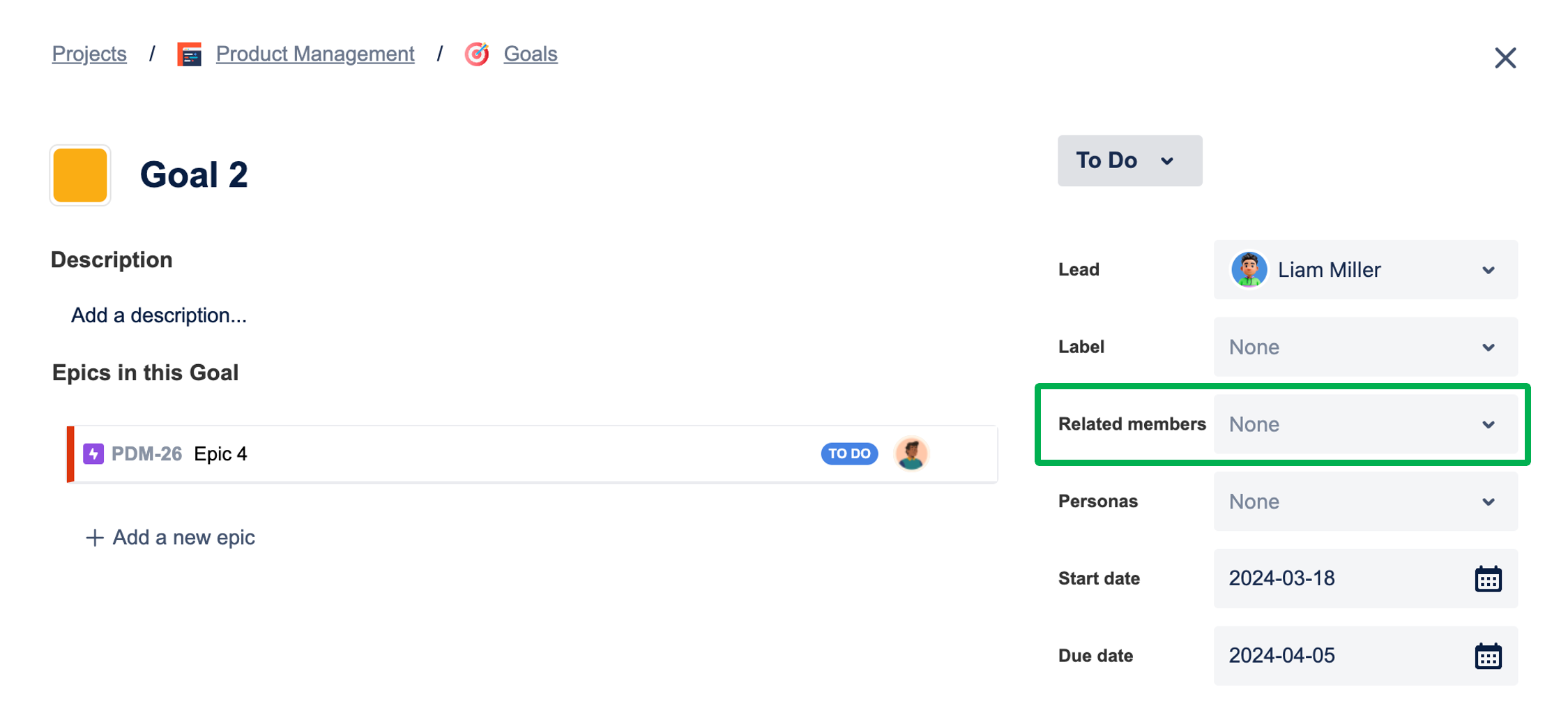Expand the Label dropdown
Screen dimensions: 1568x722
[x=1365, y=347]
